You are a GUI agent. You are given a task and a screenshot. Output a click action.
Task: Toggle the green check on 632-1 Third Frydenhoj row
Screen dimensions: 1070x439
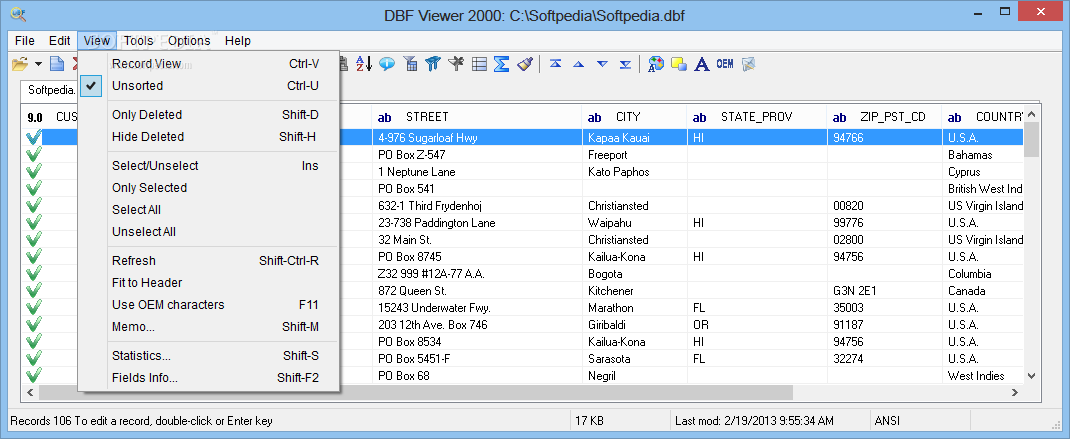(33, 206)
